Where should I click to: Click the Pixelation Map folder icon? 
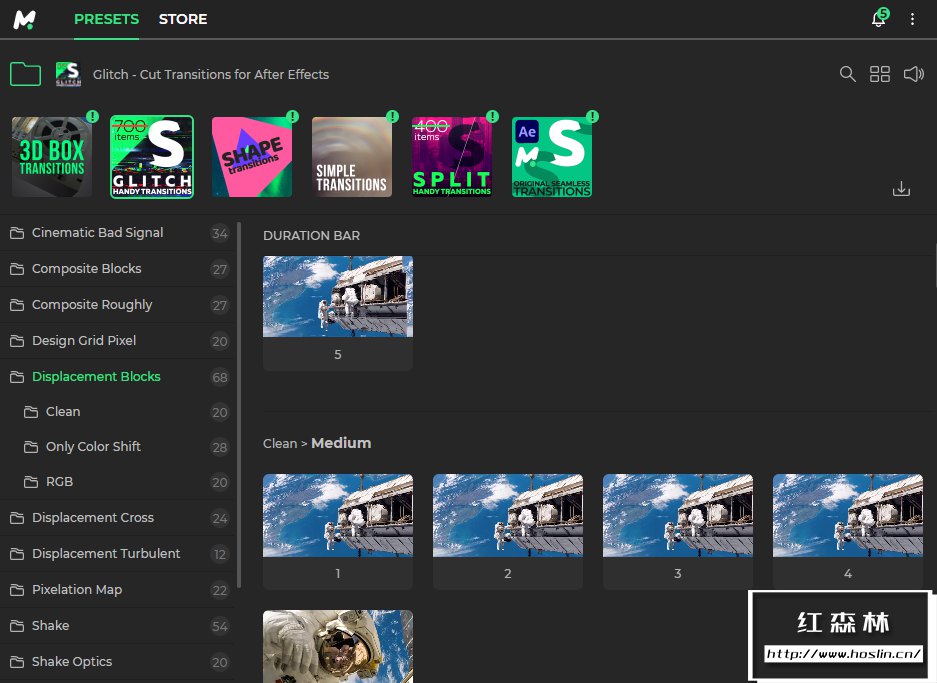coord(17,590)
